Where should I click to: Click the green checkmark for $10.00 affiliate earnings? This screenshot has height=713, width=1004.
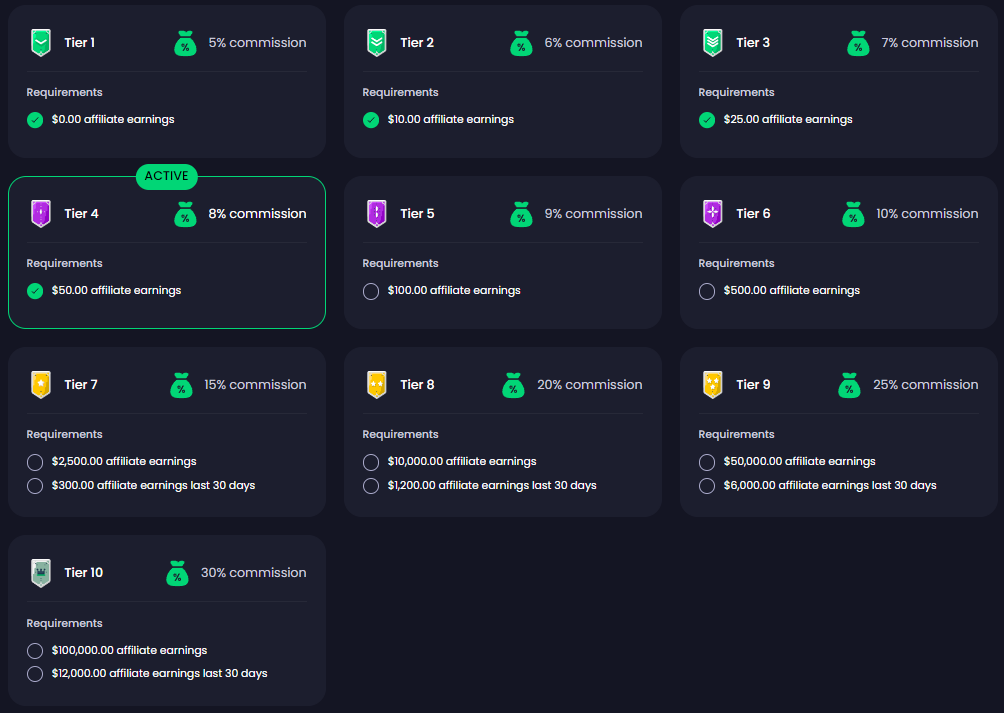(371, 120)
